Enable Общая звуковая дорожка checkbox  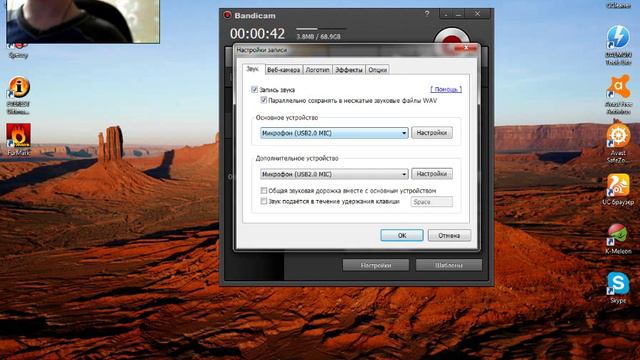pos(264,191)
